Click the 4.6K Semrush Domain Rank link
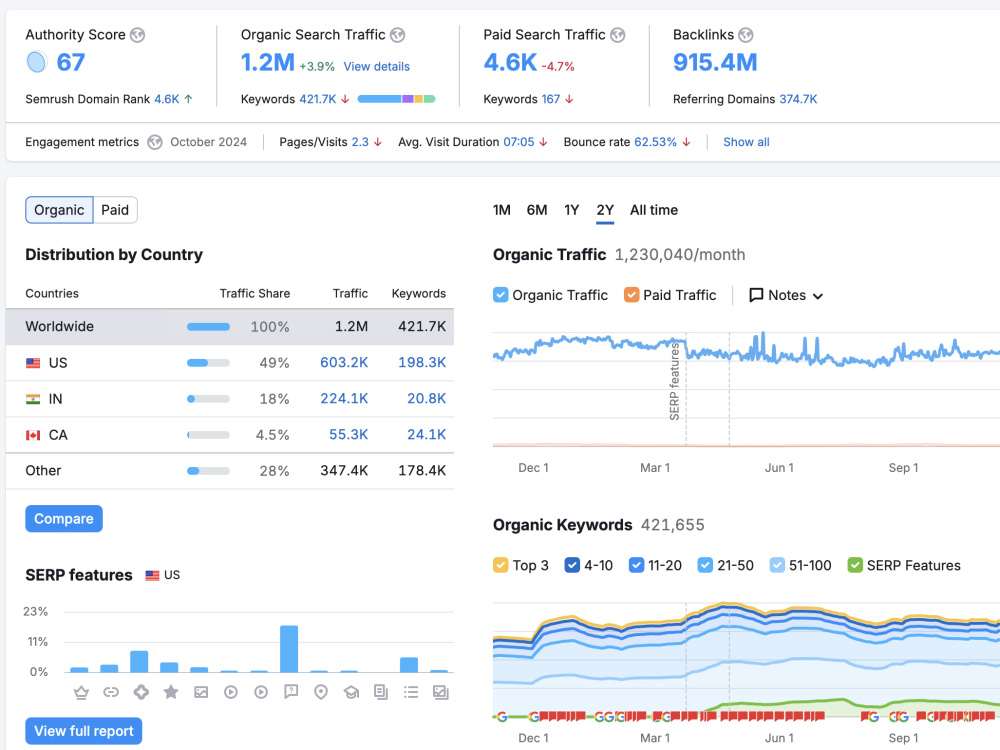Screen dimensions: 1000x750 [x=166, y=99]
